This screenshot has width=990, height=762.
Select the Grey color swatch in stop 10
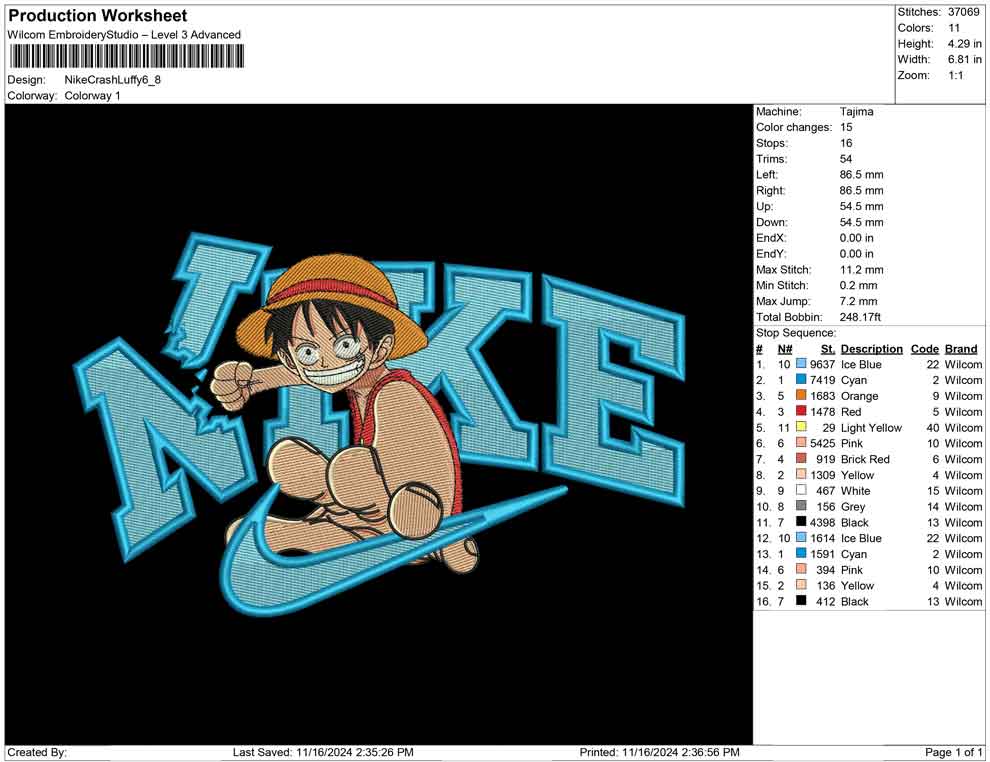[x=801, y=506]
